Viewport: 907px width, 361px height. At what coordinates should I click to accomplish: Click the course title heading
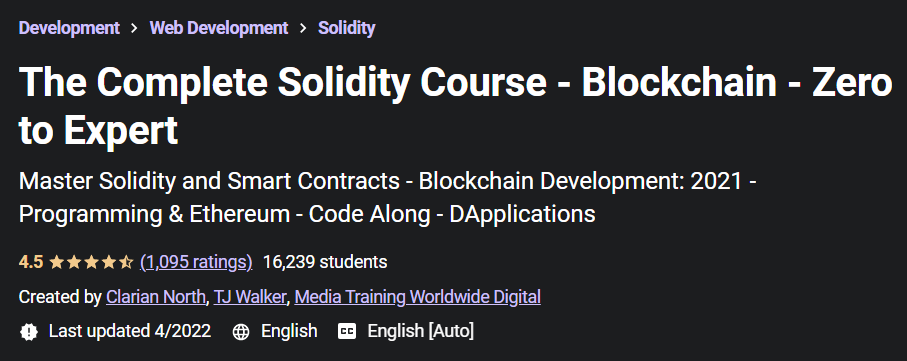pyautogui.click(x=456, y=106)
